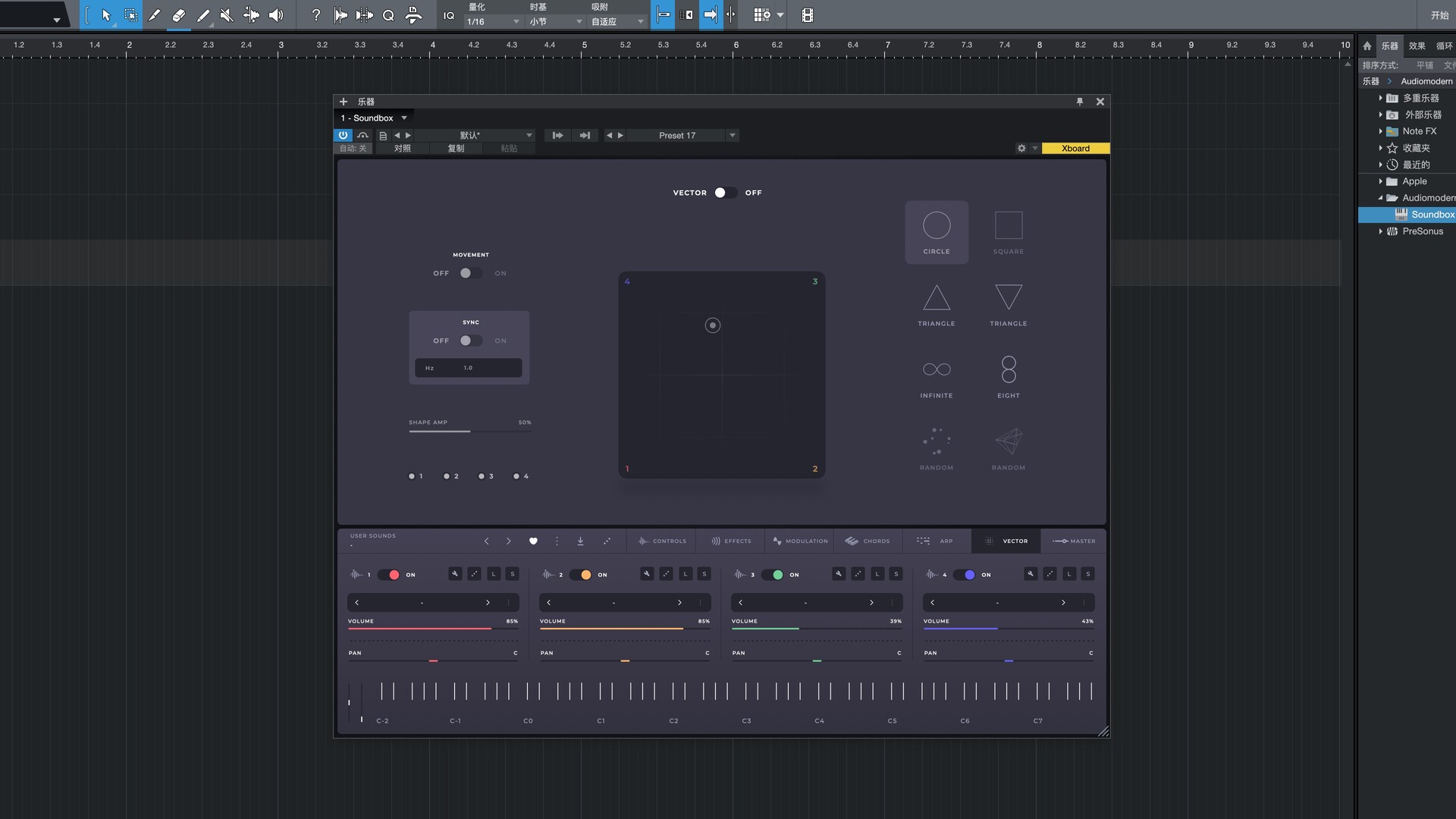The width and height of the screenshot is (1456, 819).
Task: Click the heart favorite icon
Action: (x=533, y=541)
